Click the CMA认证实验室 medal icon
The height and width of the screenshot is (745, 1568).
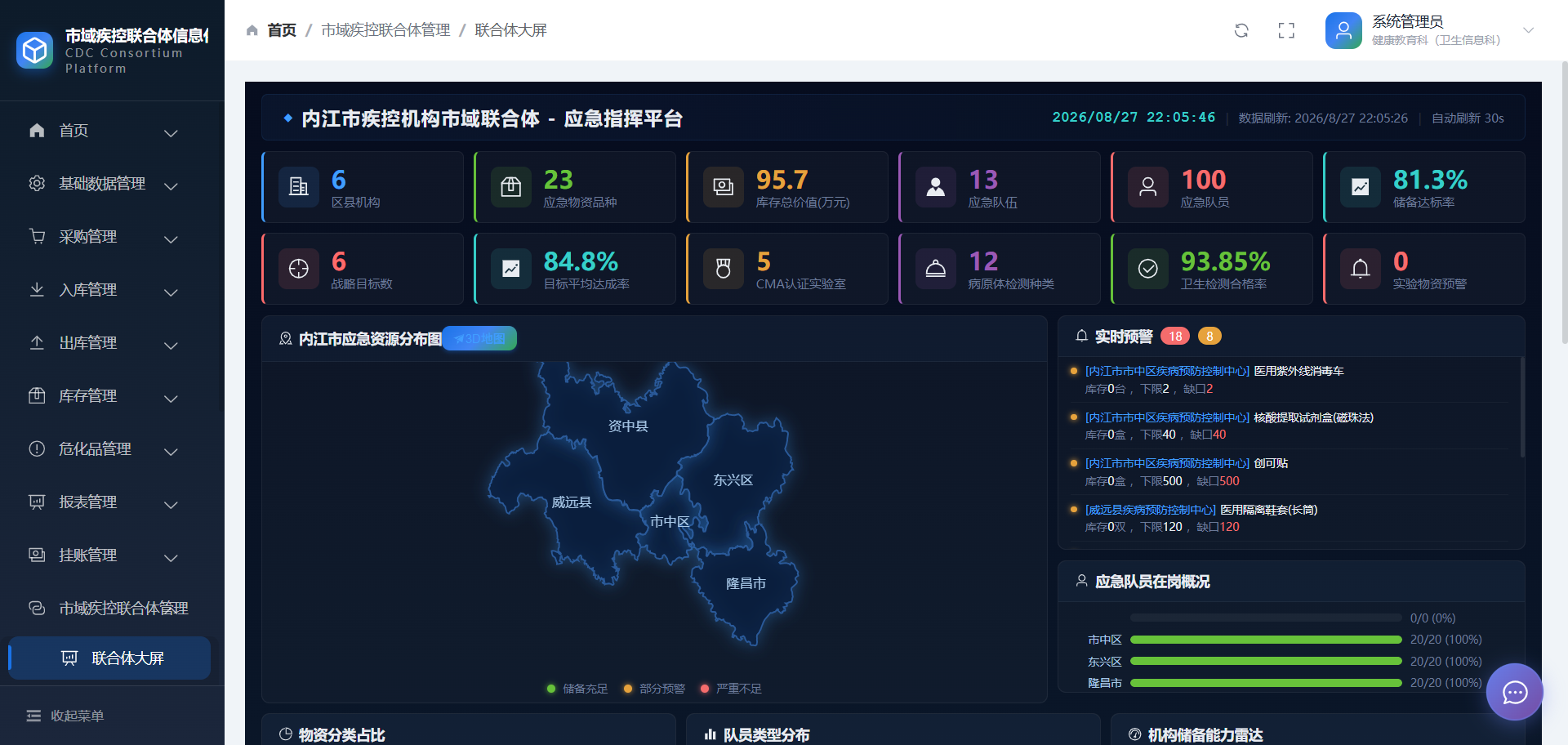pos(724,269)
